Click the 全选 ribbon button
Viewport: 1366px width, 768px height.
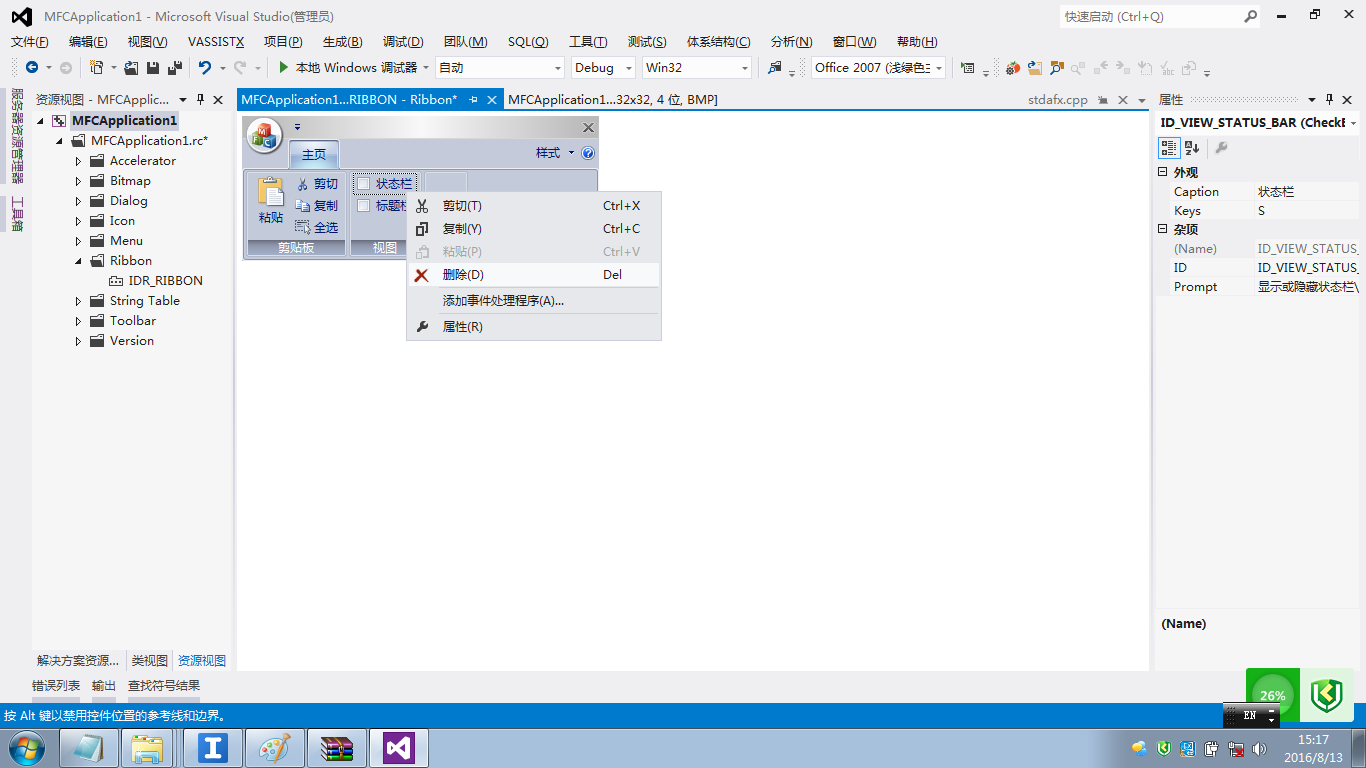(318, 227)
